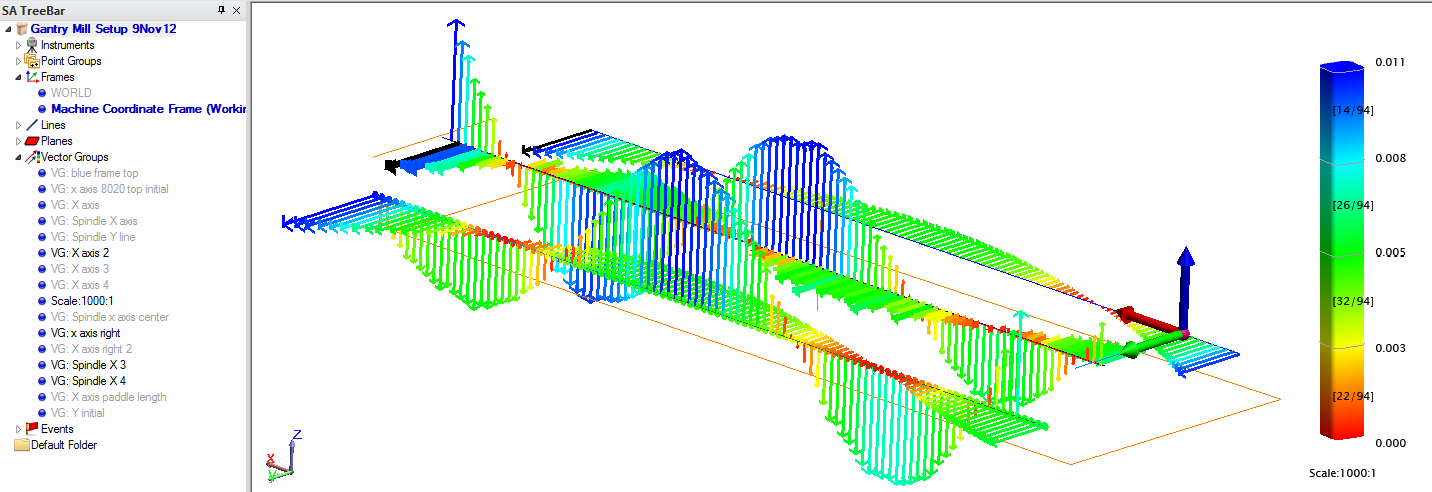Select VG: X axis 2
The height and width of the screenshot is (492, 1432).
click(x=80, y=253)
